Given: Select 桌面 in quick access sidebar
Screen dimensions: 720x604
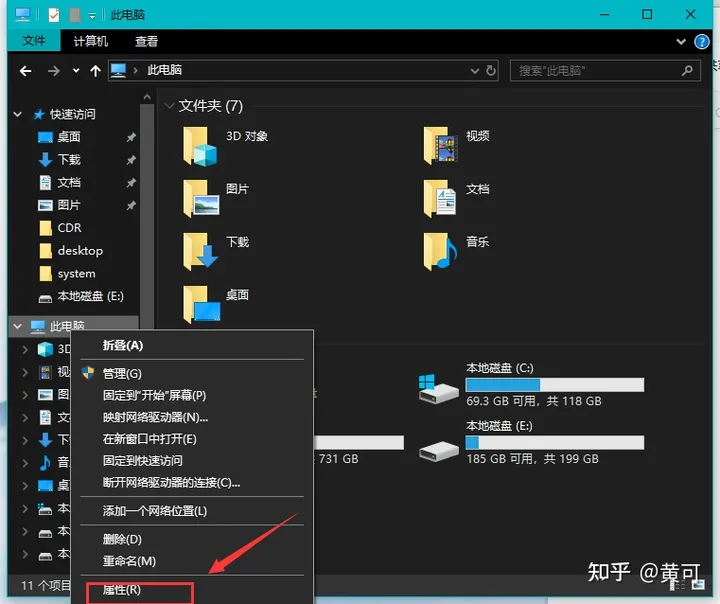Looking at the screenshot, I should pyautogui.click(x=69, y=137).
